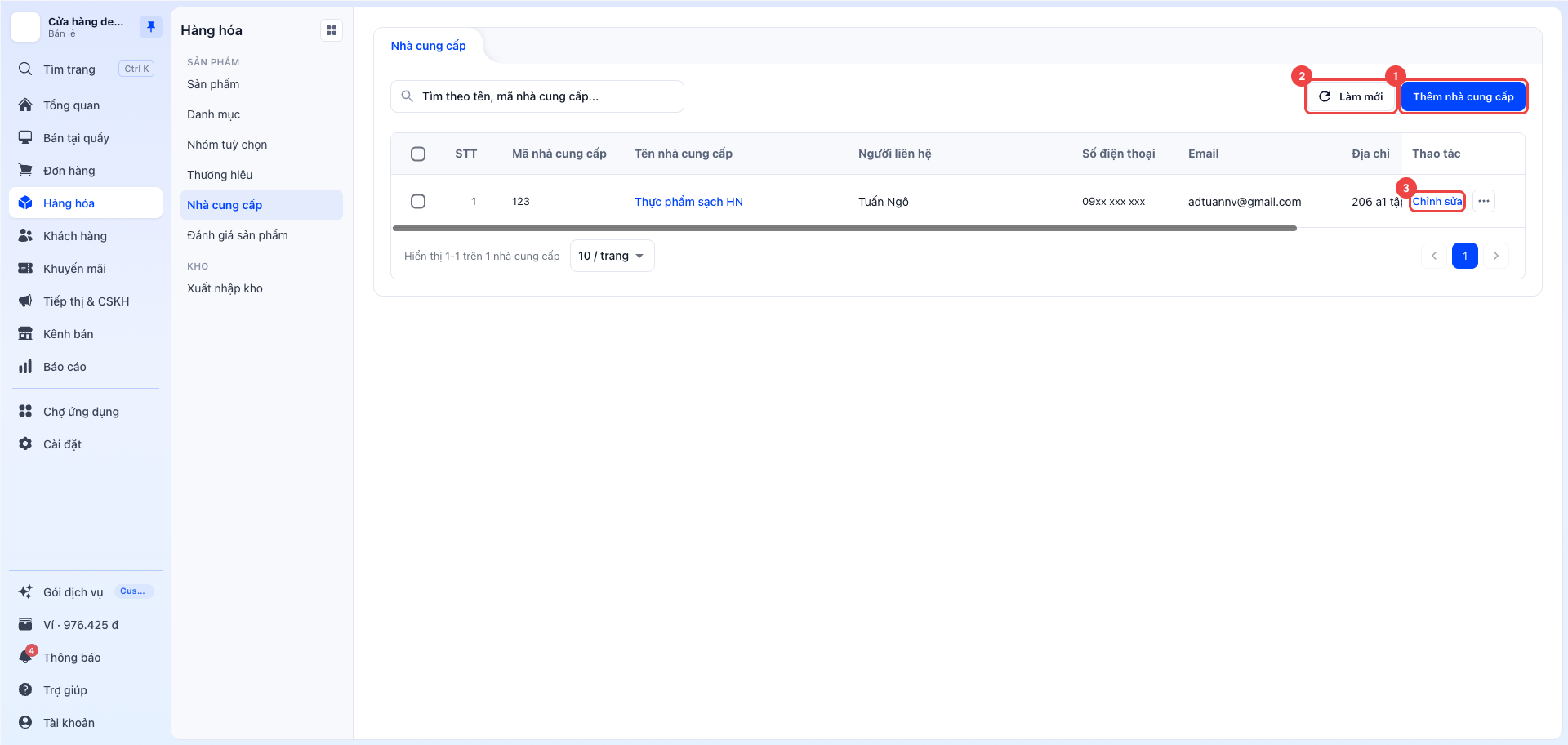Open Tổng quan home icon
Screen dimensions: 1568x745
coord(25,105)
